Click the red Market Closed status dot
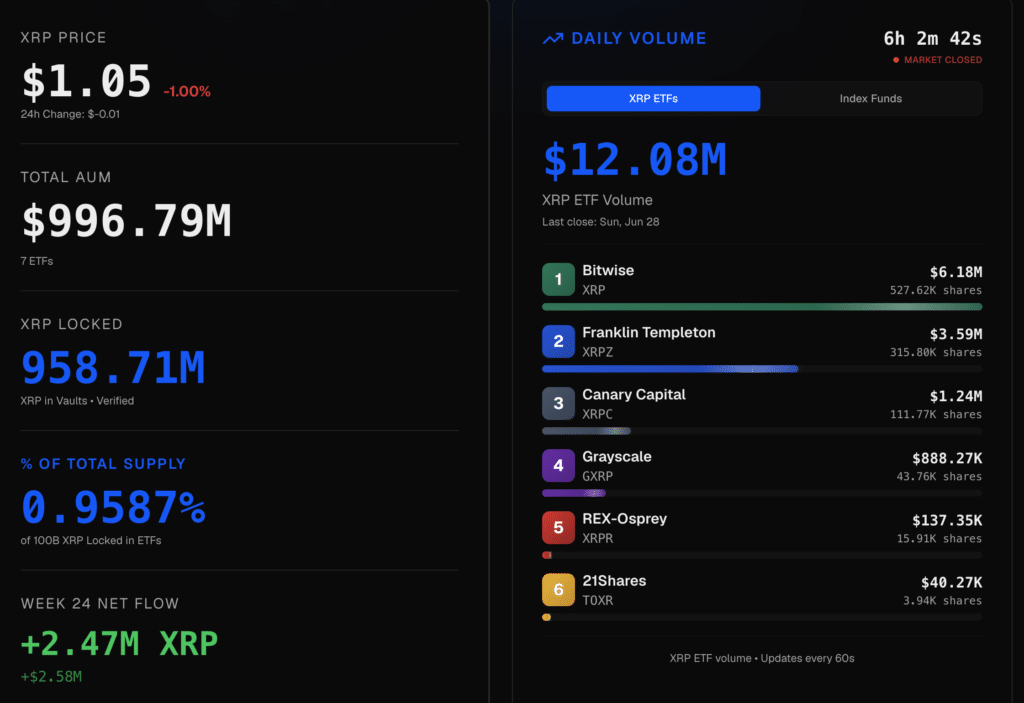This screenshot has width=1024, height=703. point(896,60)
